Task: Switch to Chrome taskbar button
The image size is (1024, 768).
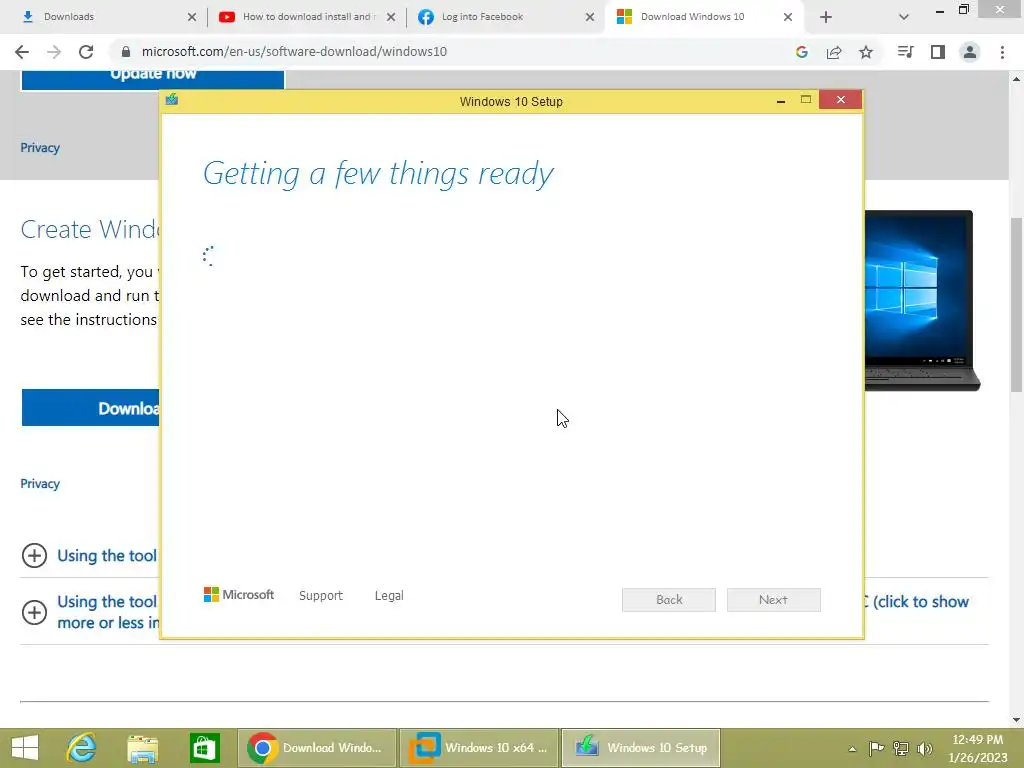Action: pyautogui.click(x=317, y=748)
